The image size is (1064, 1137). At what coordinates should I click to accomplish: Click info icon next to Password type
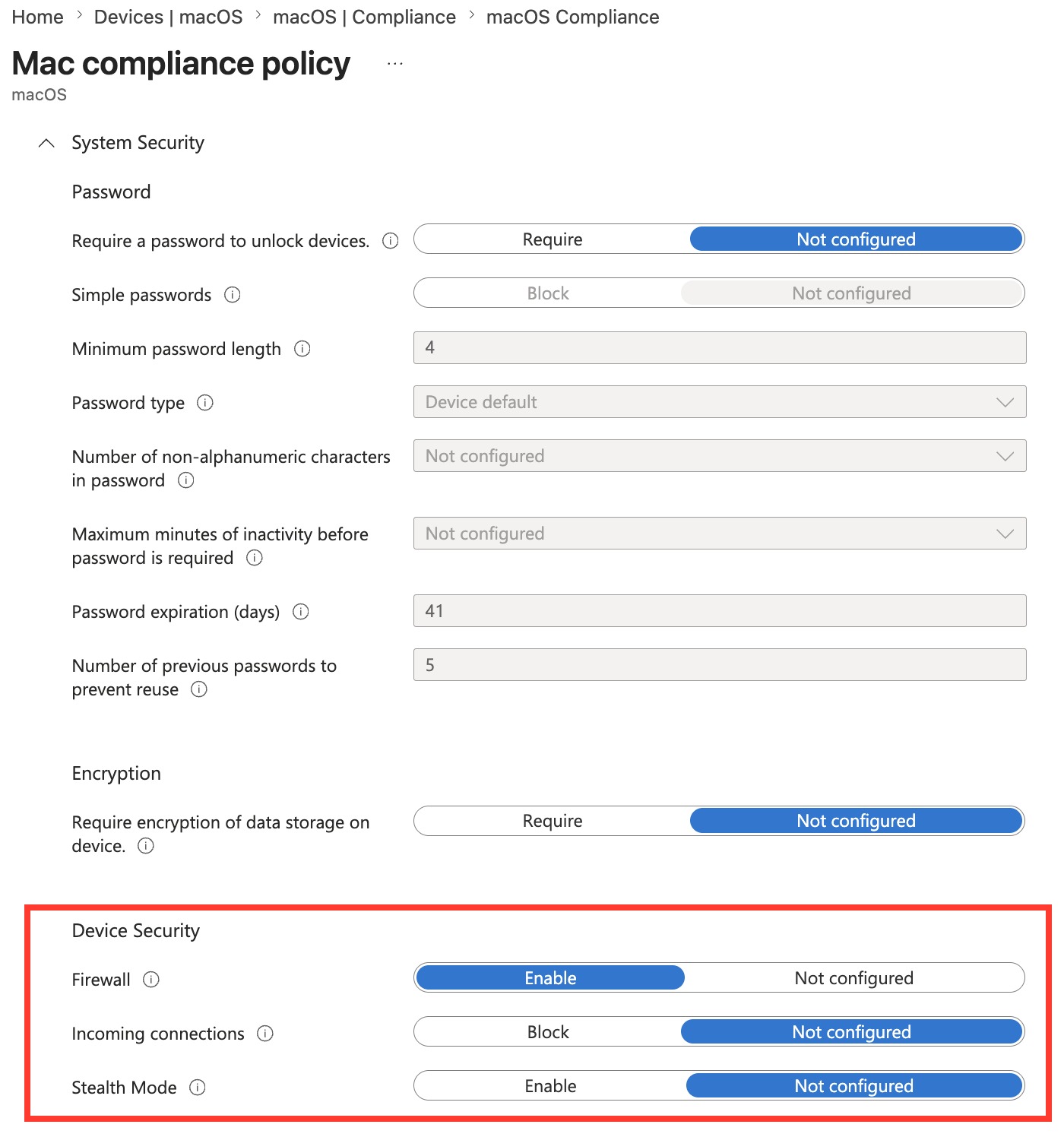205,403
